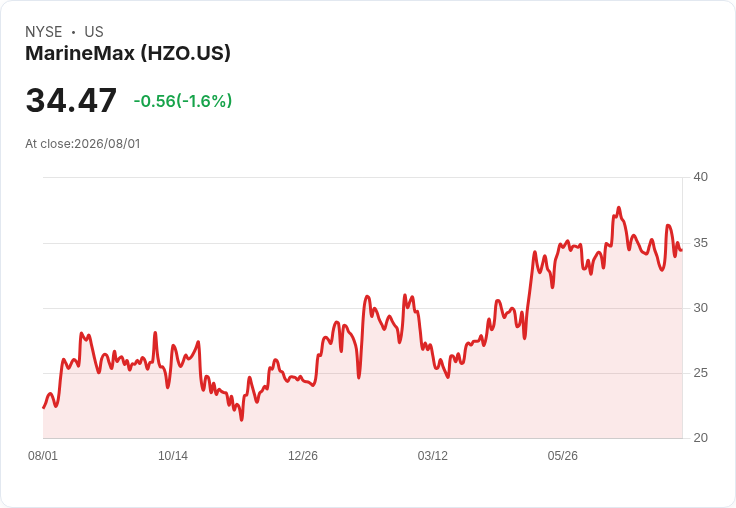Select the 03/12 date on x-axis
The image size is (736, 508).
(x=432, y=455)
